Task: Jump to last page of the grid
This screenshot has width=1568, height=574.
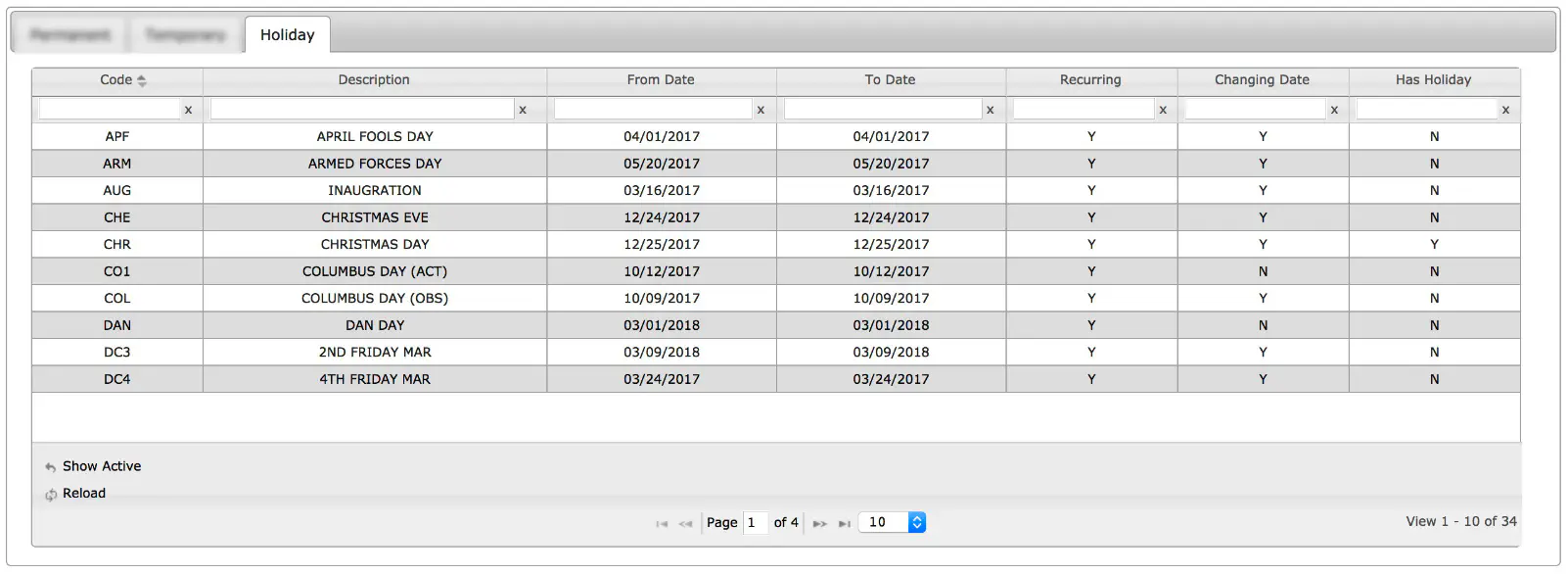Action: point(844,523)
